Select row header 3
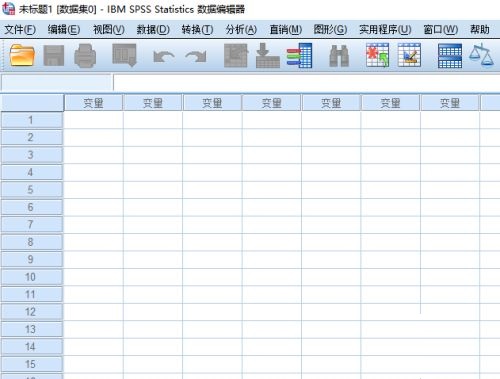Screen dimensions: 500x379 coord(32,155)
